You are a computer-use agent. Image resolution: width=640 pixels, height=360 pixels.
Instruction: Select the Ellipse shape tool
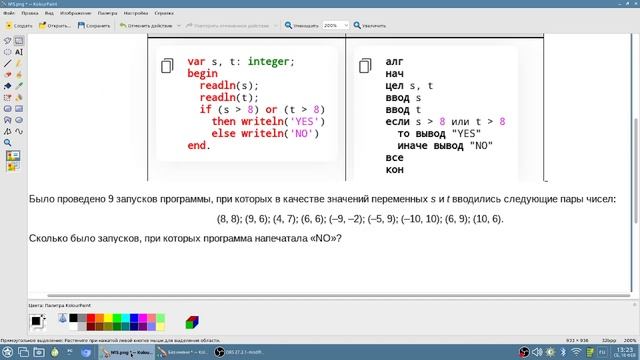click(19, 120)
